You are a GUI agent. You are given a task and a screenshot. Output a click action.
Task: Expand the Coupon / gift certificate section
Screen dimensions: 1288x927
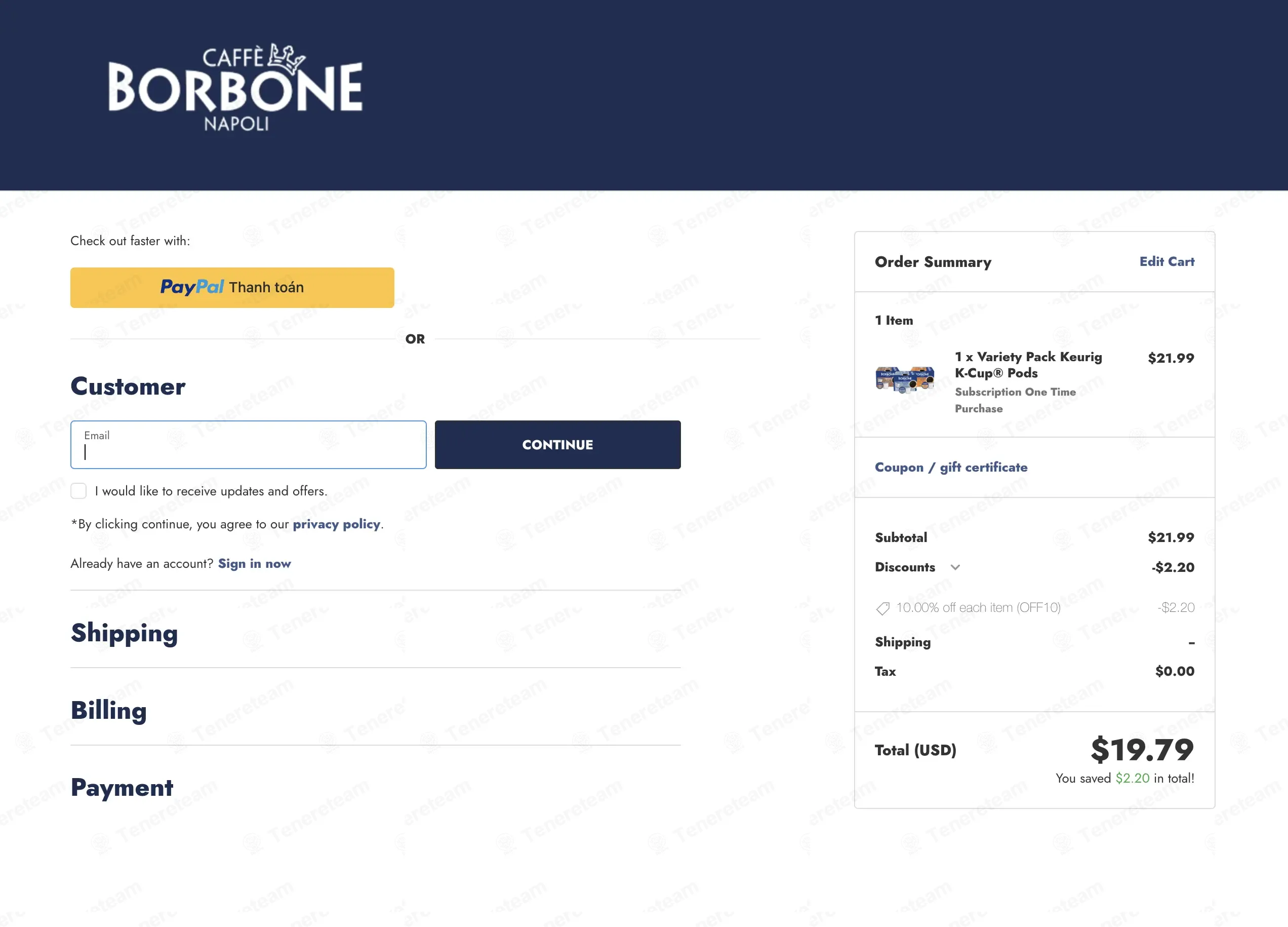point(951,467)
